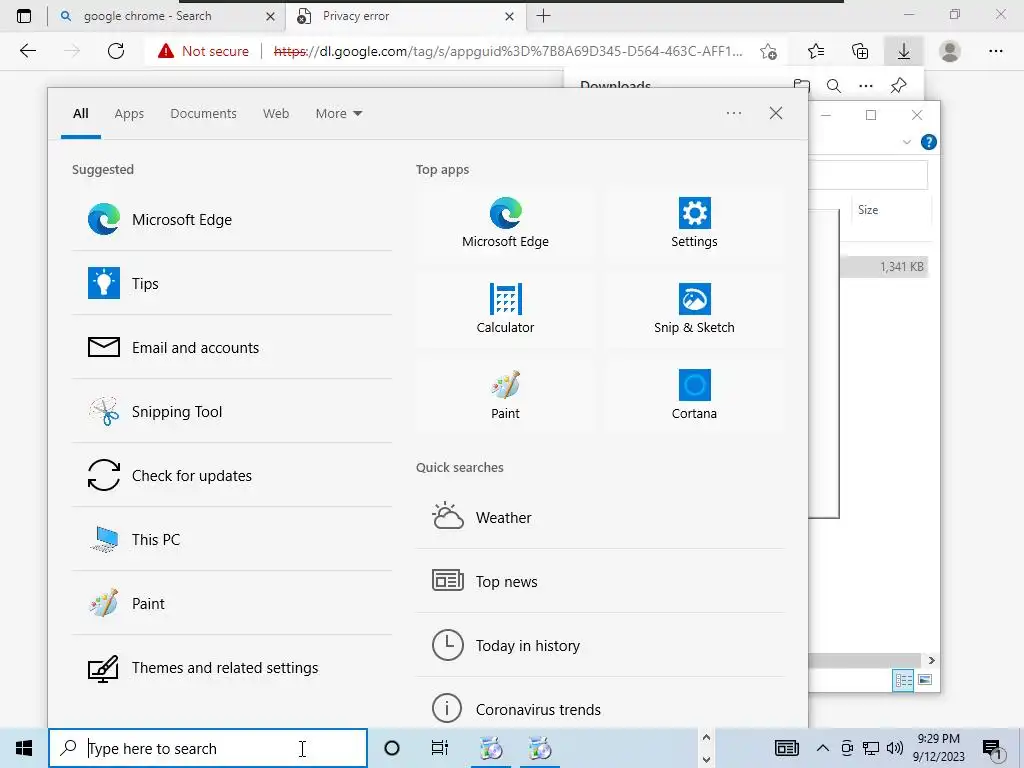1024x768 pixels.
Task: Close the Privacy error tab
Action: tap(509, 17)
